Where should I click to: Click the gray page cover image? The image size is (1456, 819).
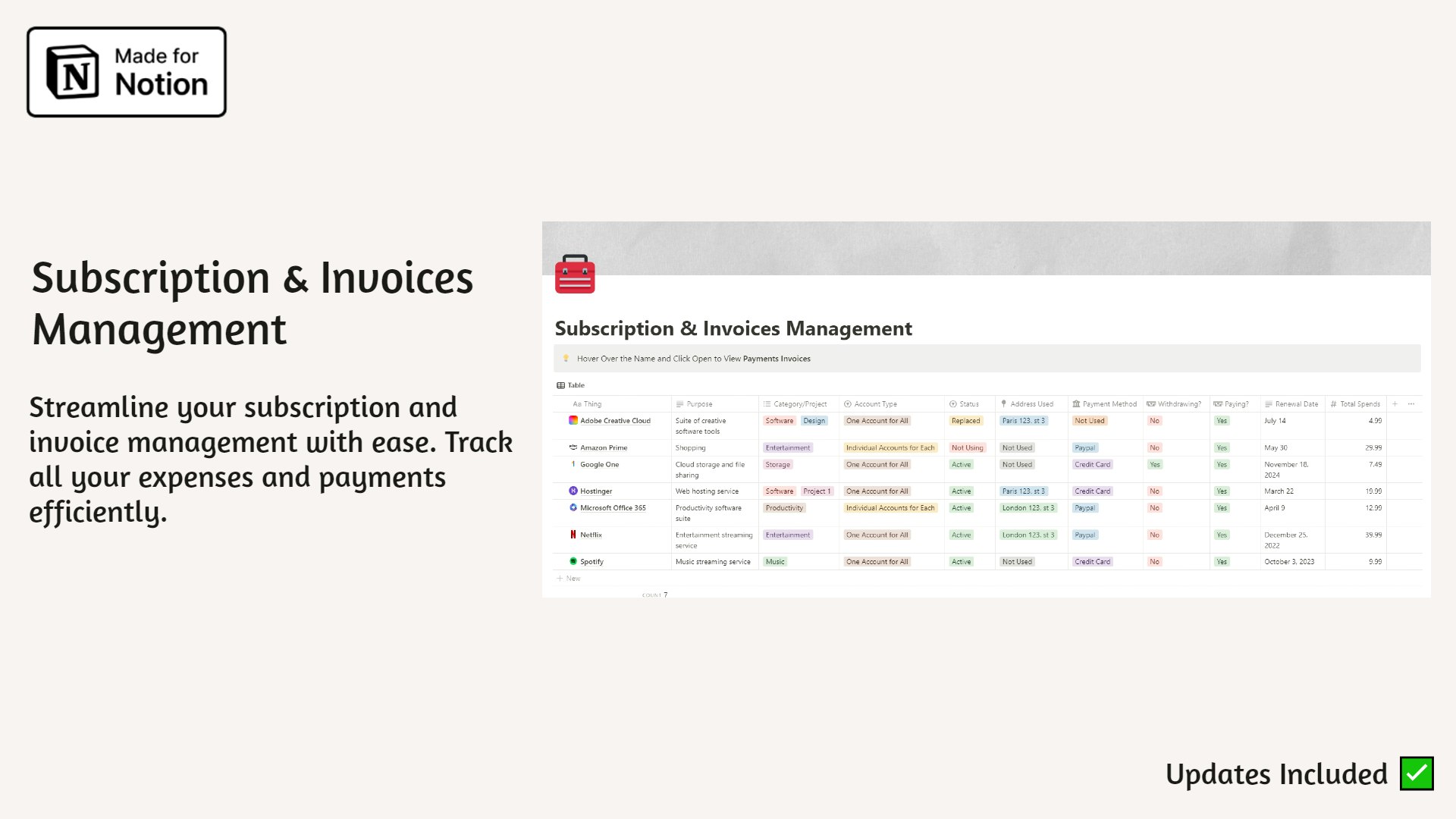986,248
